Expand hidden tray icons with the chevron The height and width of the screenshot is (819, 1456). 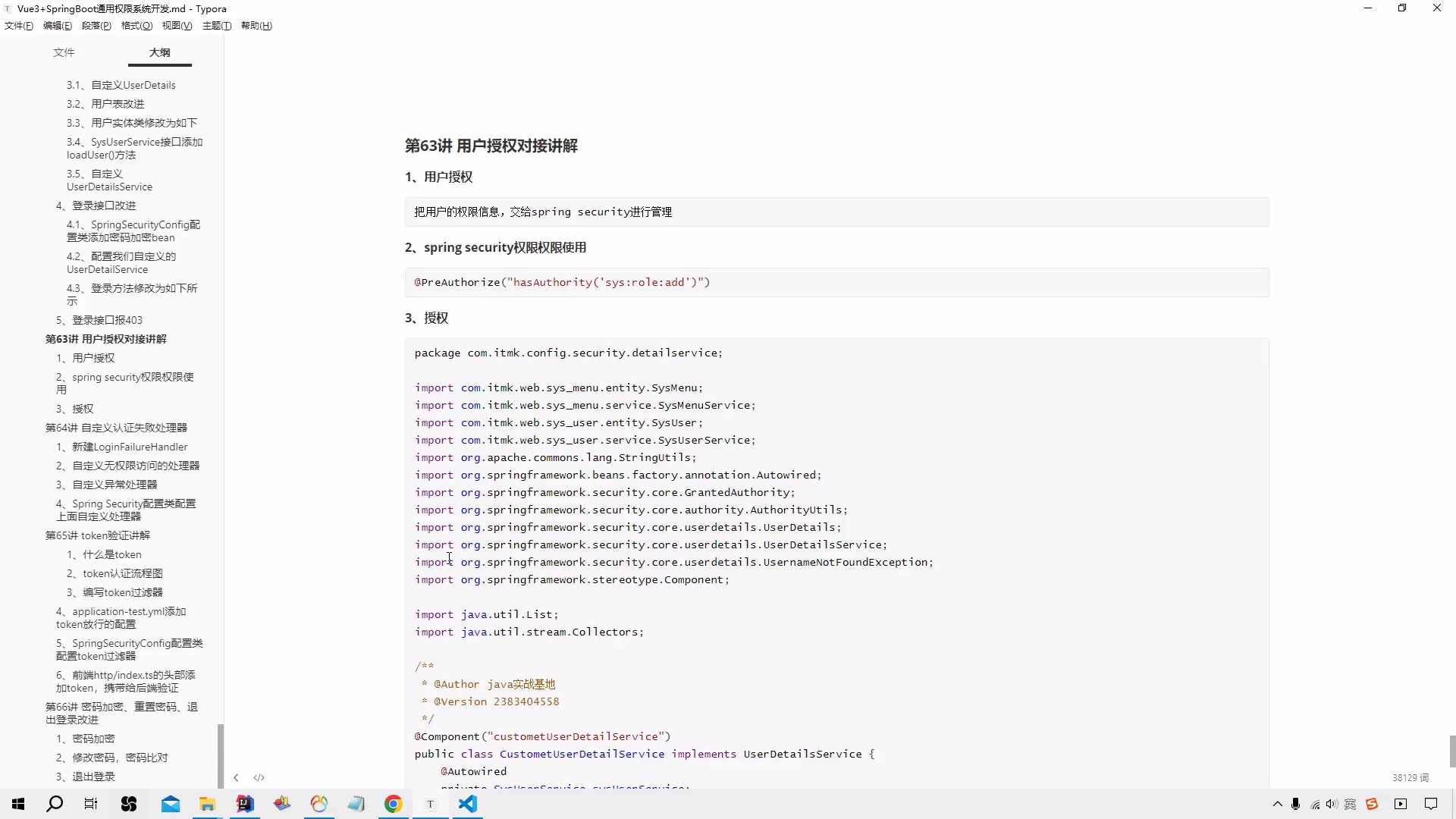coord(1278,805)
